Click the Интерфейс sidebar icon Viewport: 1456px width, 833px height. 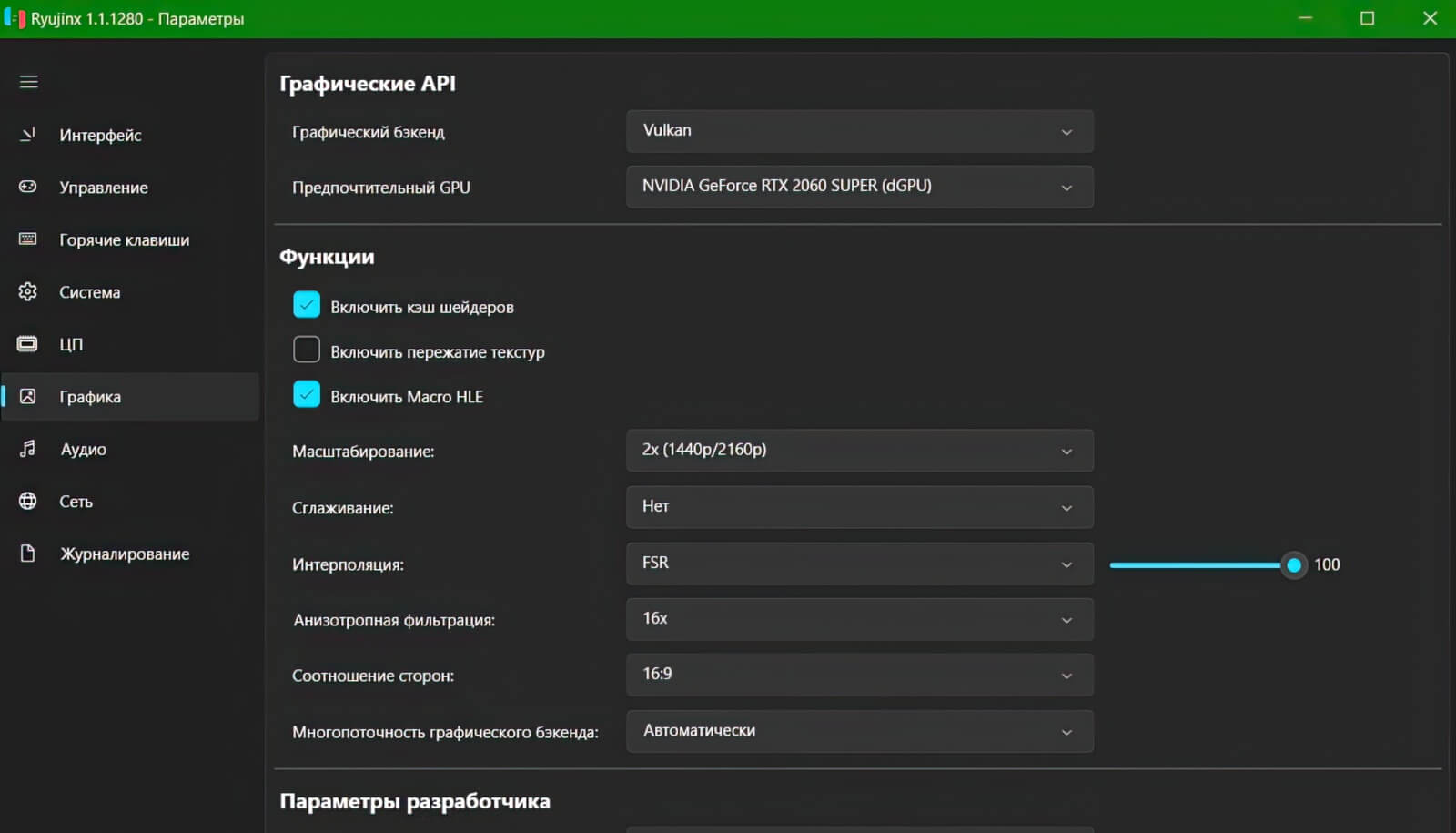point(28,135)
